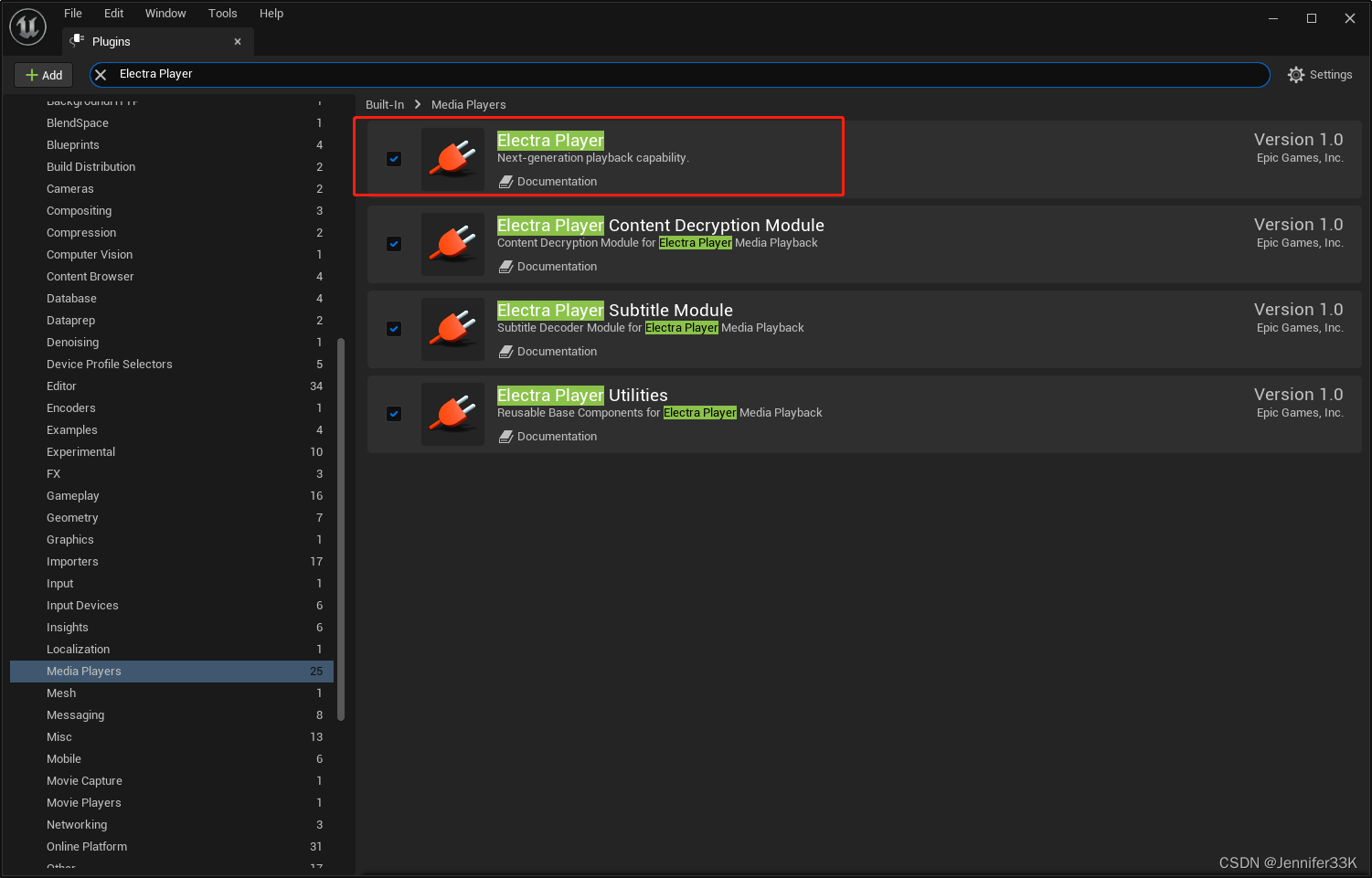The image size is (1372, 878).
Task: Select the Graphics category
Action: [172, 540]
